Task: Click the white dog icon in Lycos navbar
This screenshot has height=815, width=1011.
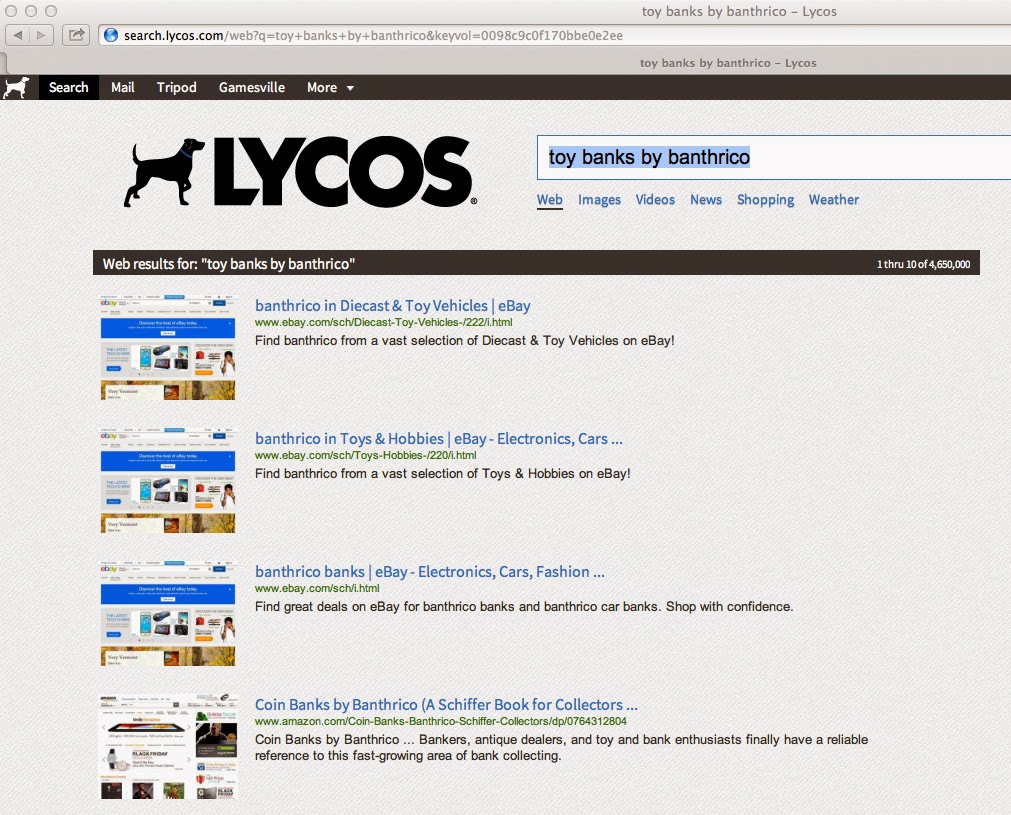Action: coord(16,88)
